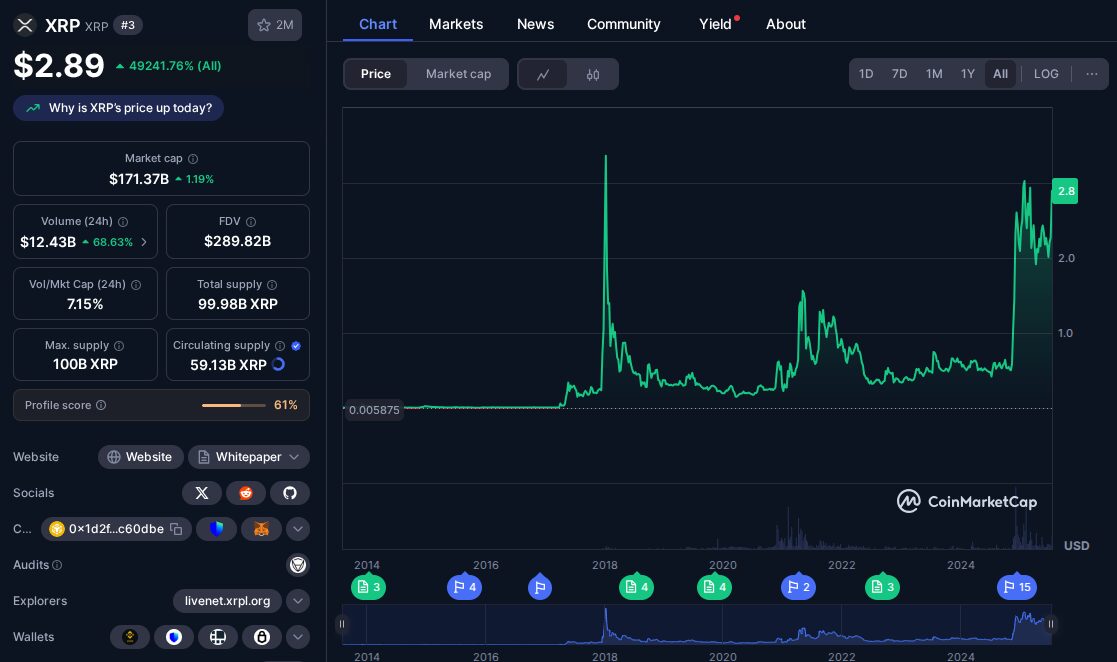Open the Website link button
The width and height of the screenshot is (1117, 662).
(140, 457)
